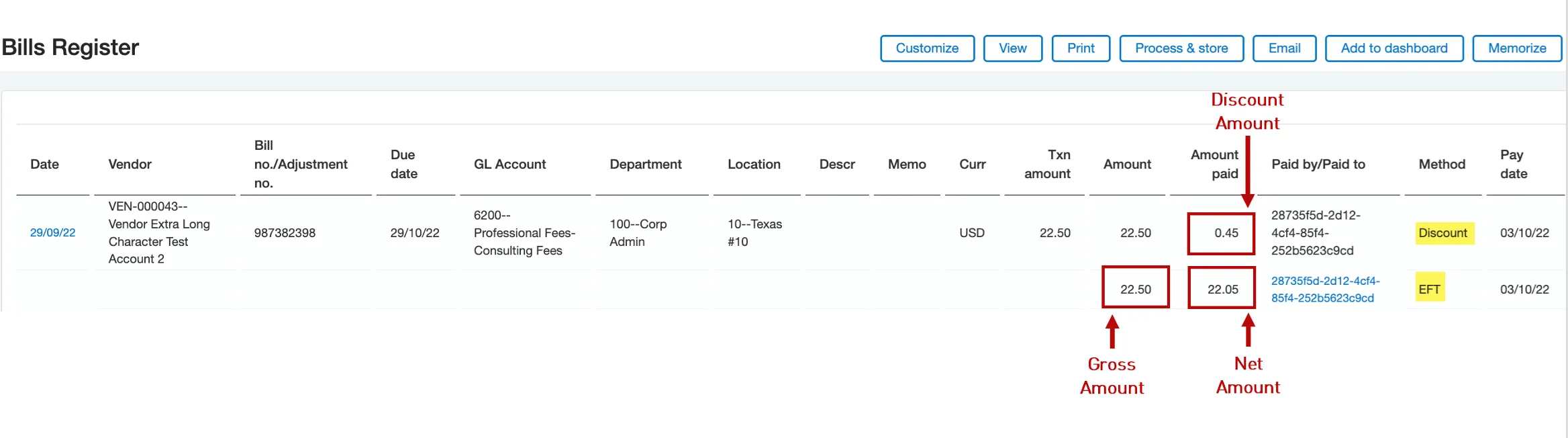Image resolution: width=1568 pixels, height=438 pixels.
Task: Click the Department column header
Action: (646, 164)
